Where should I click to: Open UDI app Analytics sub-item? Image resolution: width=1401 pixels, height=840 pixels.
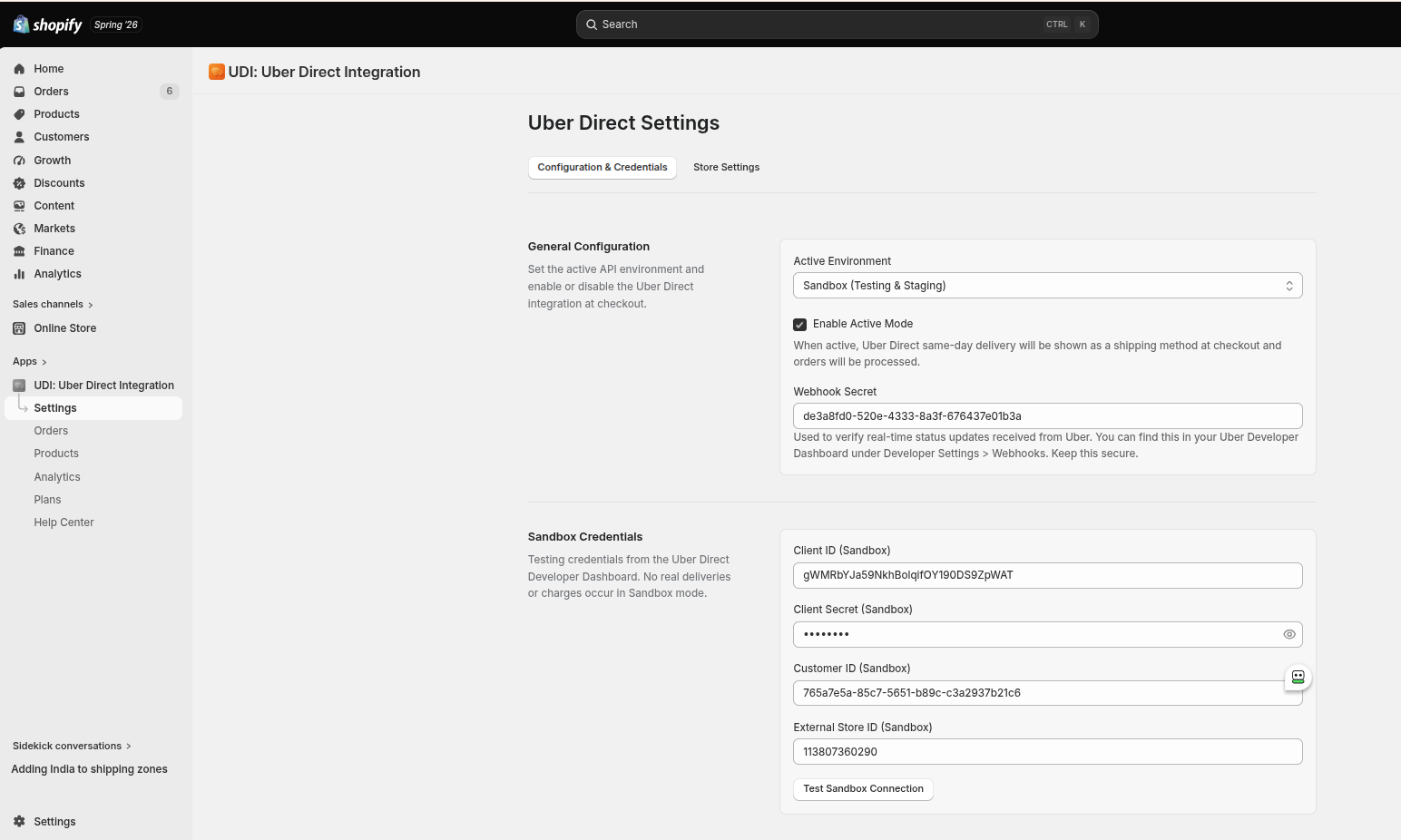point(57,477)
